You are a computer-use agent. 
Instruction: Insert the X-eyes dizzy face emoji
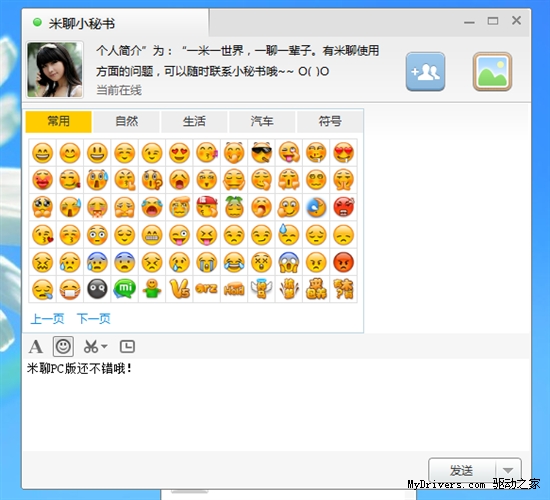tap(261, 262)
